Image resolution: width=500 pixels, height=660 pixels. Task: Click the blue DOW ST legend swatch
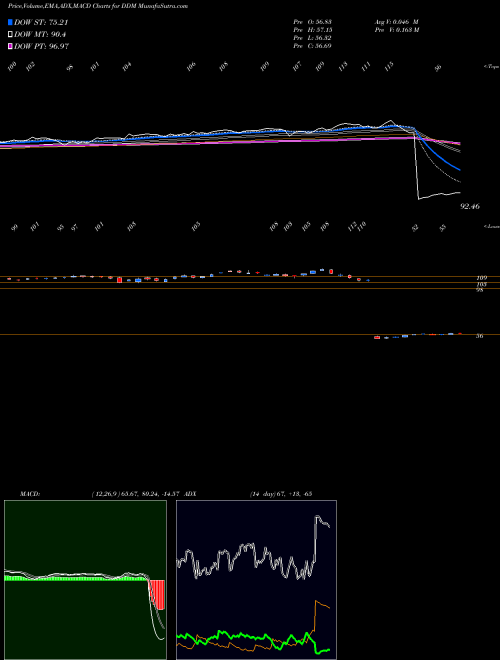[10, 22]
